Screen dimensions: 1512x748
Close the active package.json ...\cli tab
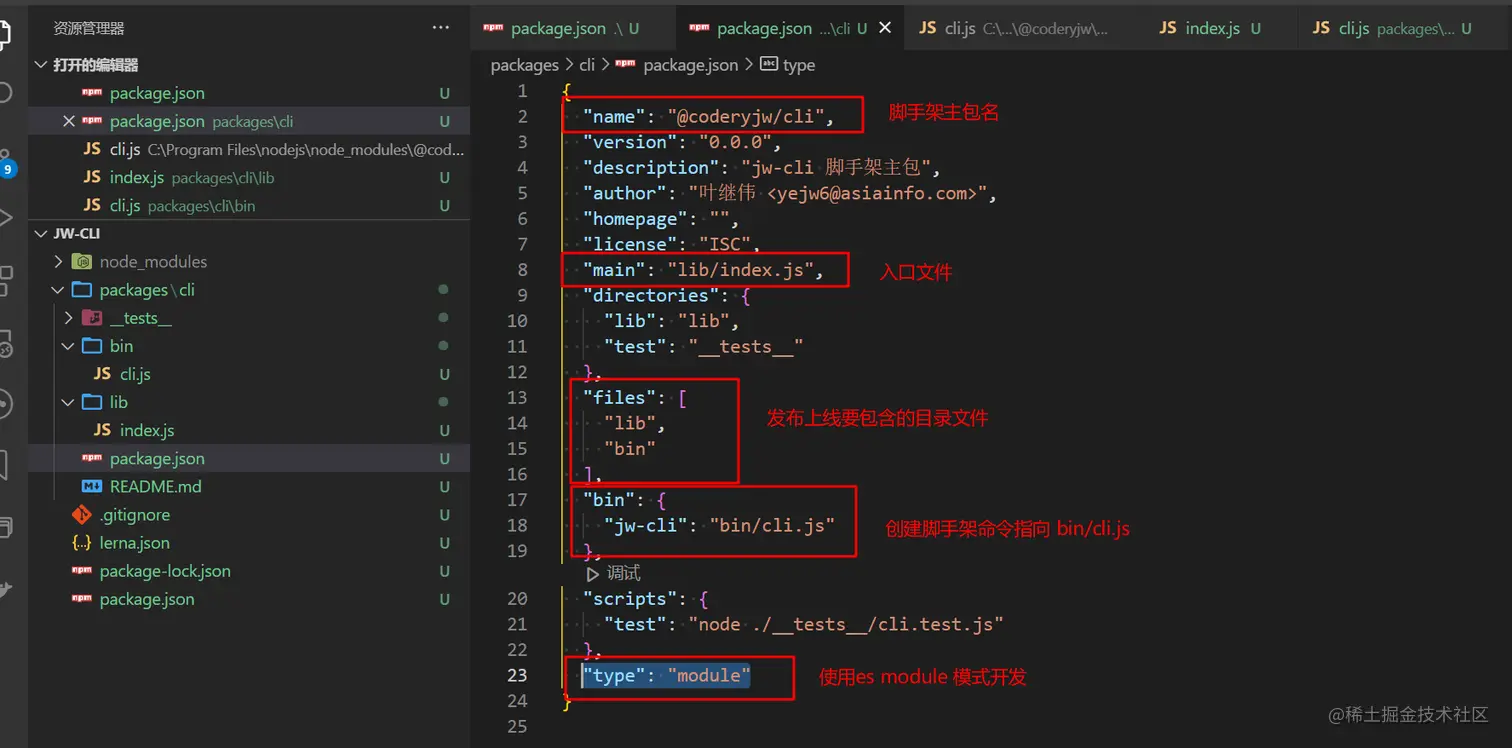pyautogui.click(x=884, y=28)
